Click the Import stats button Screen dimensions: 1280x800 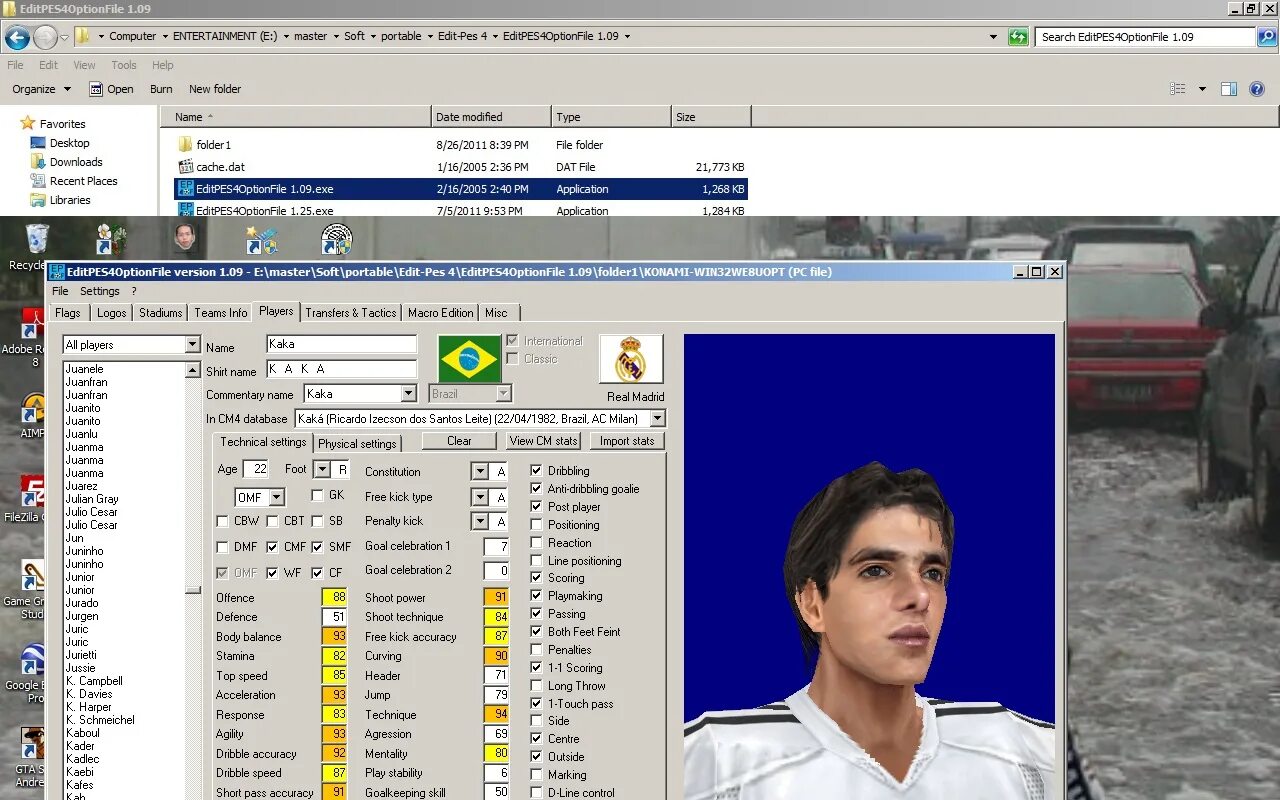(627, 441)
